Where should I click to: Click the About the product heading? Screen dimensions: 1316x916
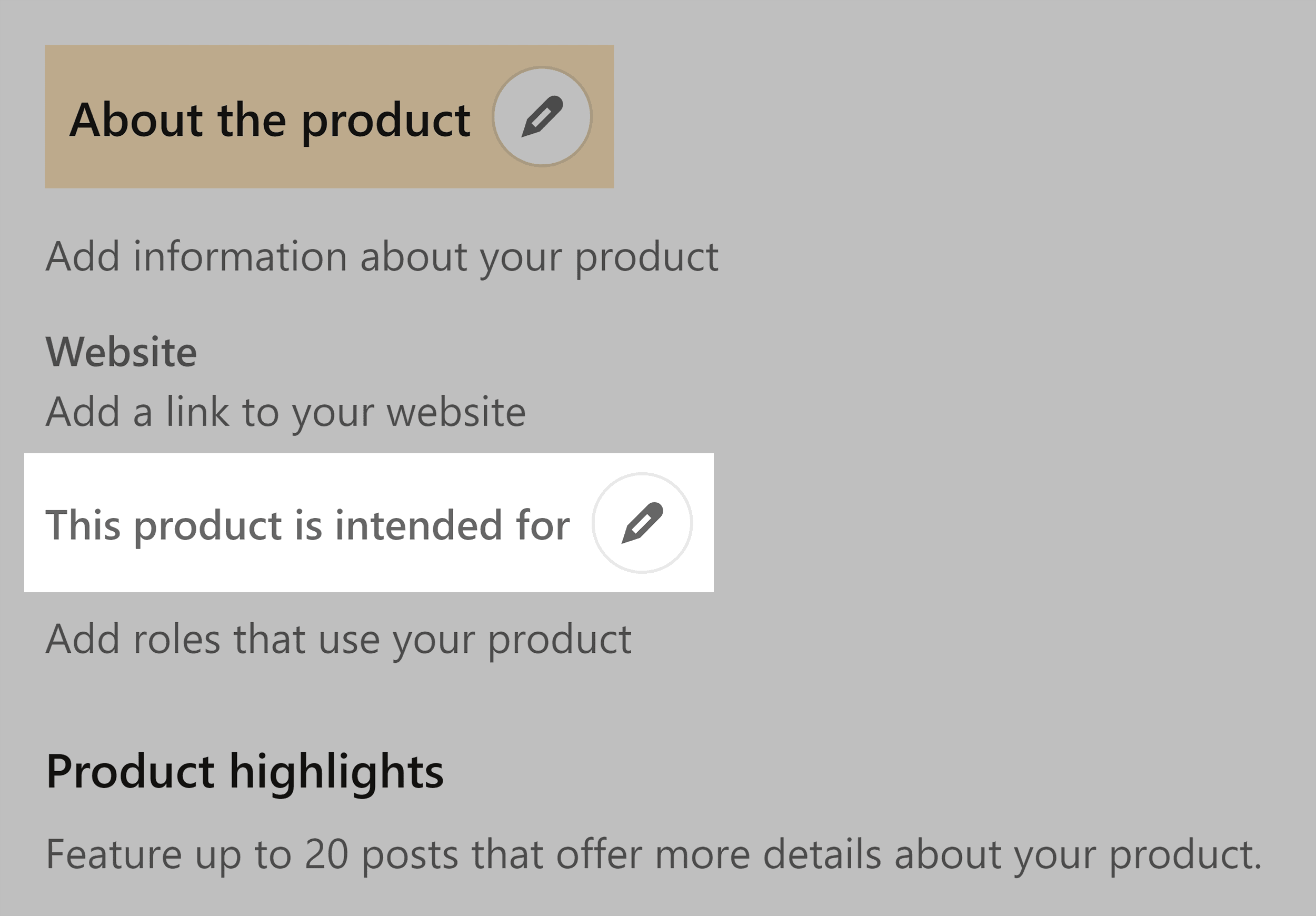[x=270, y=119]
